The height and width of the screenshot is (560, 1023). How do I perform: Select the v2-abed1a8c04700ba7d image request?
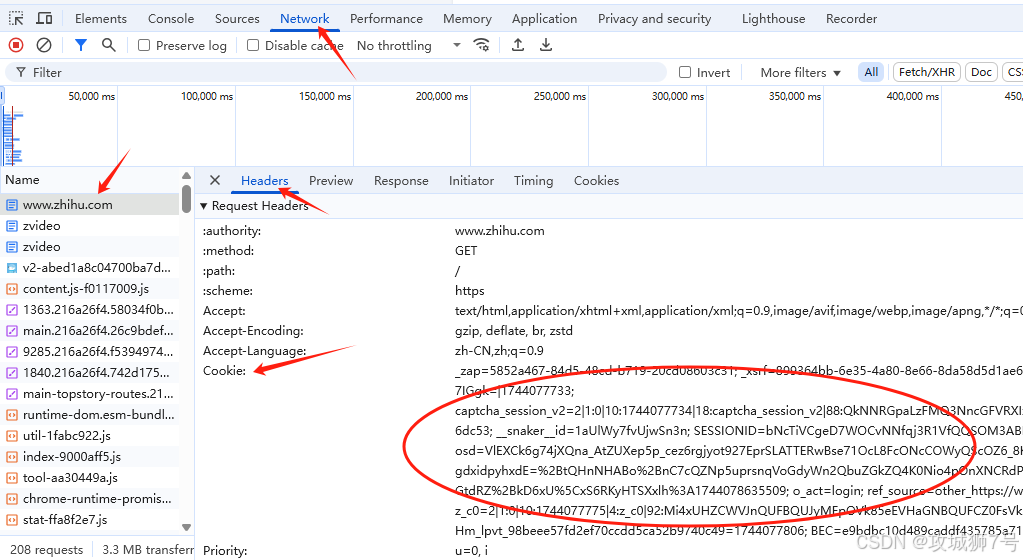point(89,268)
